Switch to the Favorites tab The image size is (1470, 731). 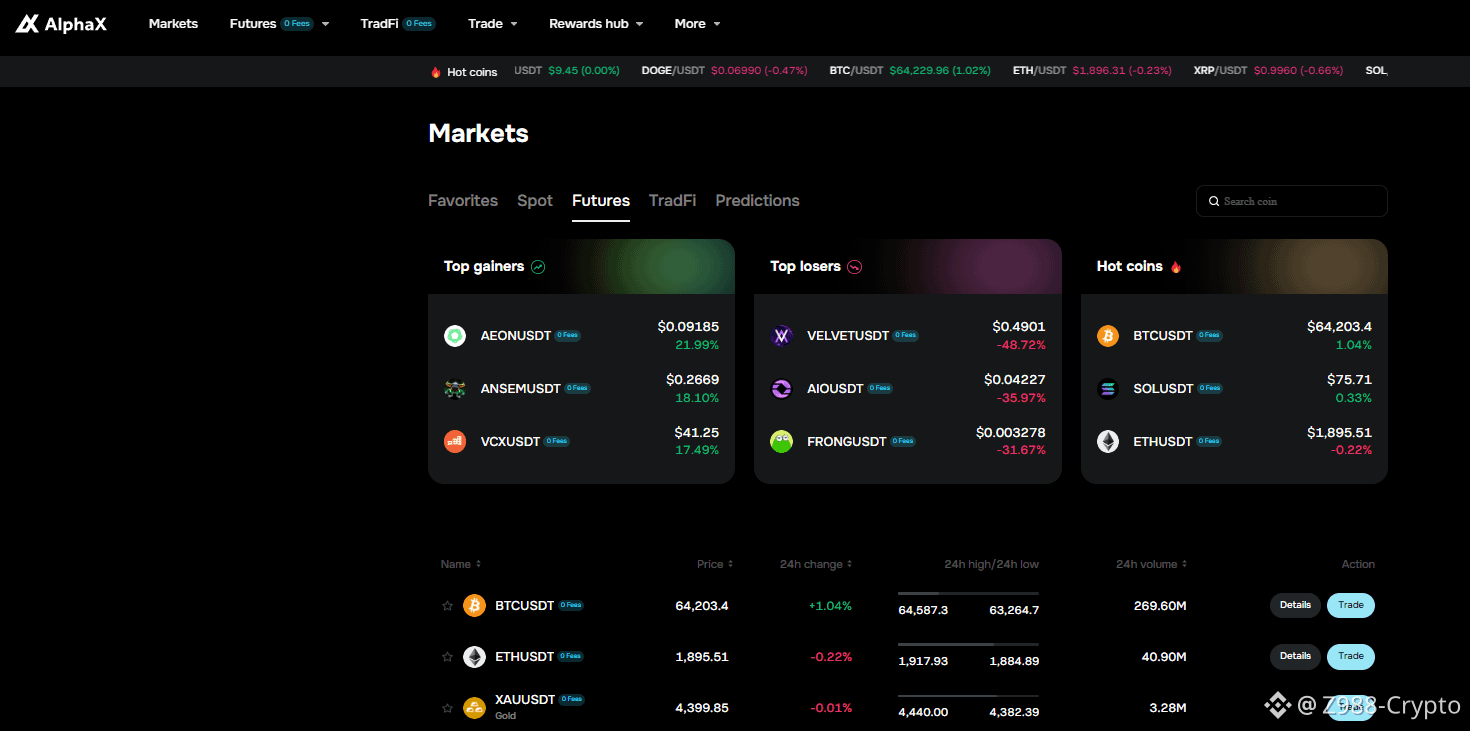[463, 201]
